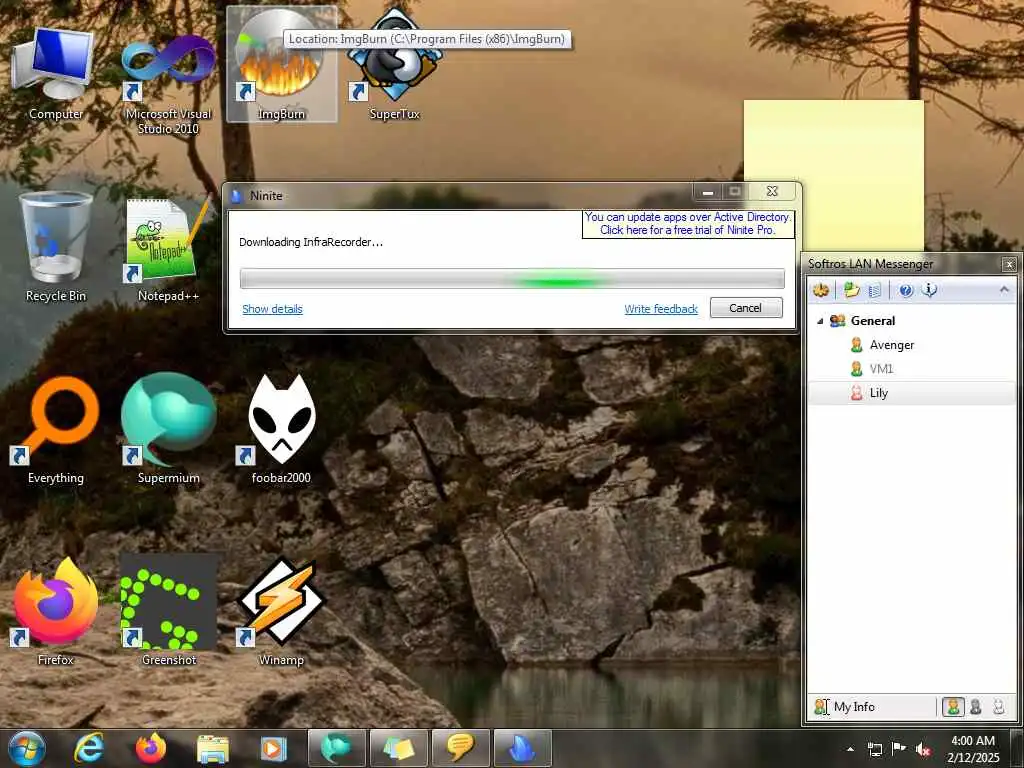Click Write feedback link in Ninite

[x=661, y=309]
